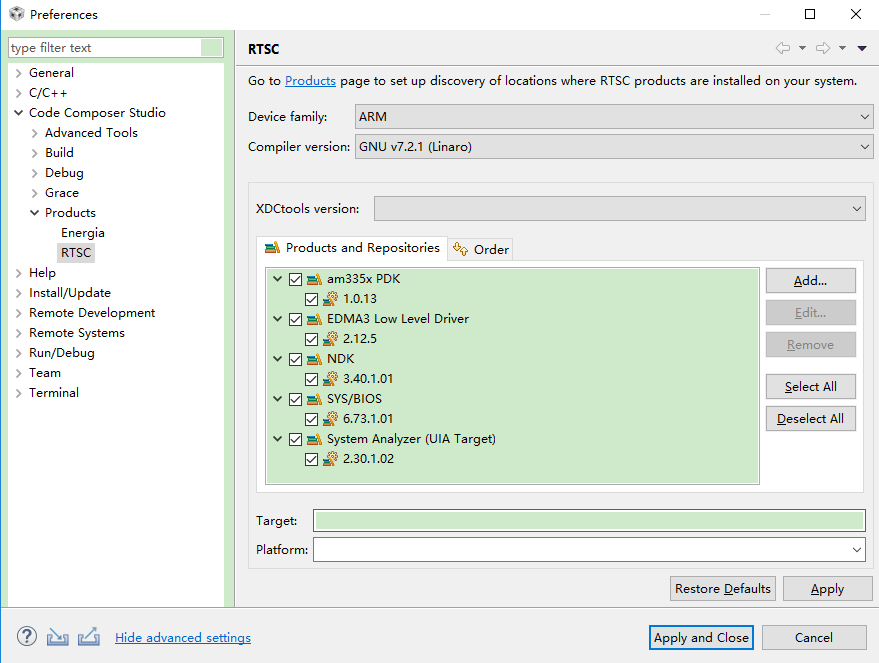Switch to the Order tab
879x663 pixels.
click(x=481, y=249)
